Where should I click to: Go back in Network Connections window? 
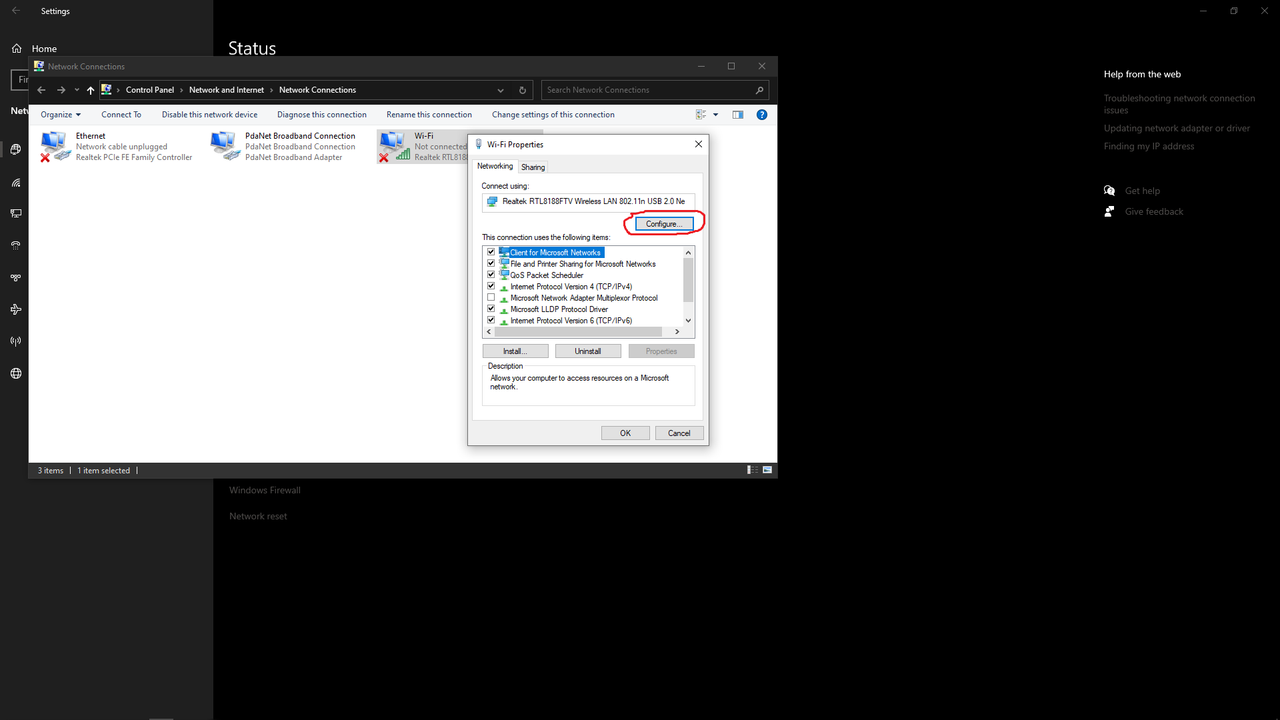41,90
